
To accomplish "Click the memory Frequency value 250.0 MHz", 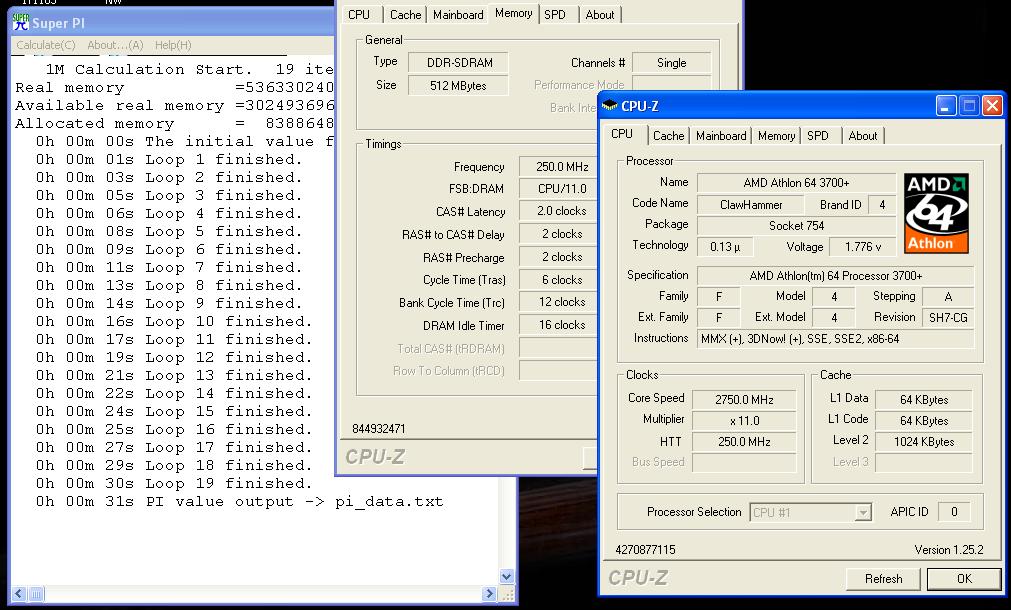I will [560, 166].
